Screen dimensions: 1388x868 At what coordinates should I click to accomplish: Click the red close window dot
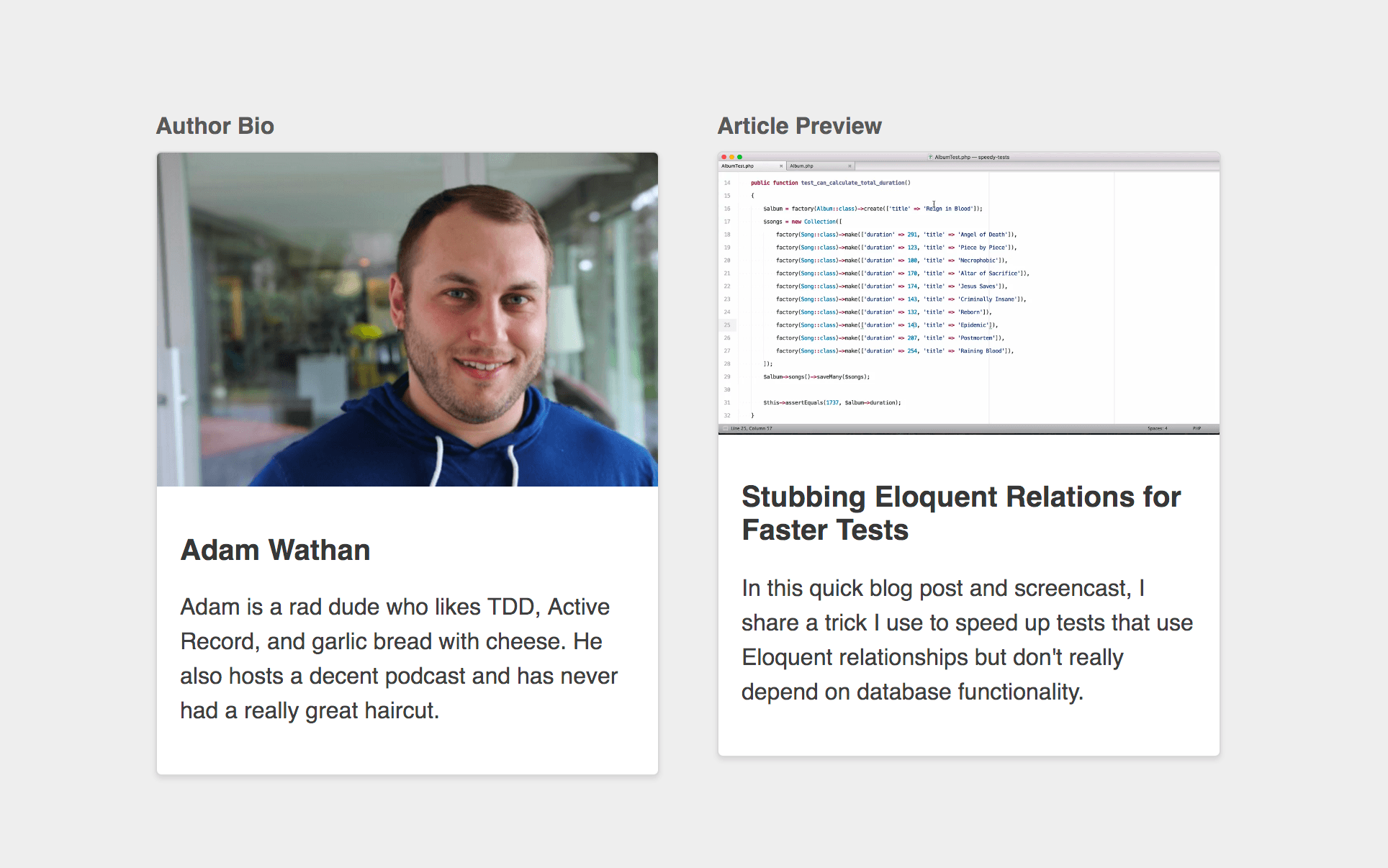click(x=724, y=157)
